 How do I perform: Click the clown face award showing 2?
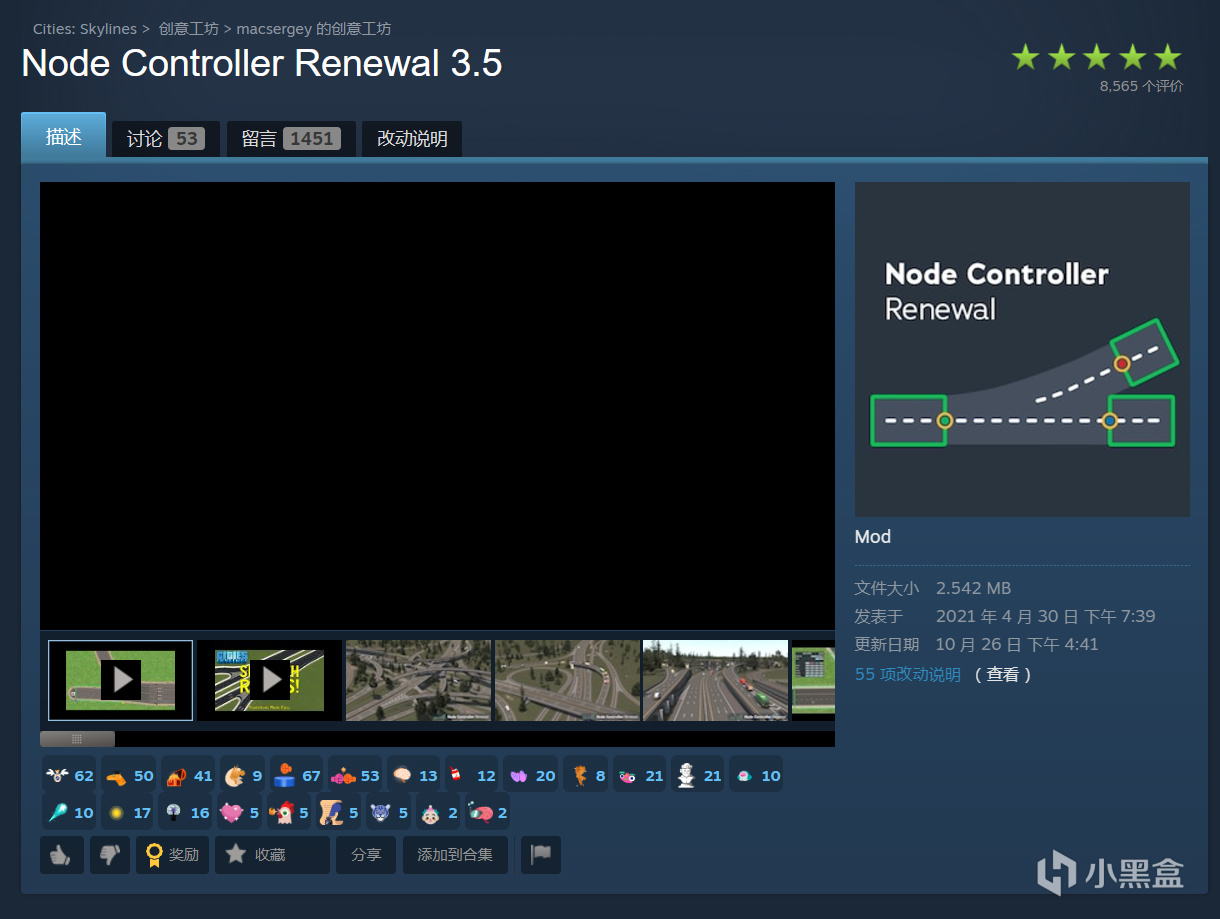pyautogui.click(x=439, y=812)
